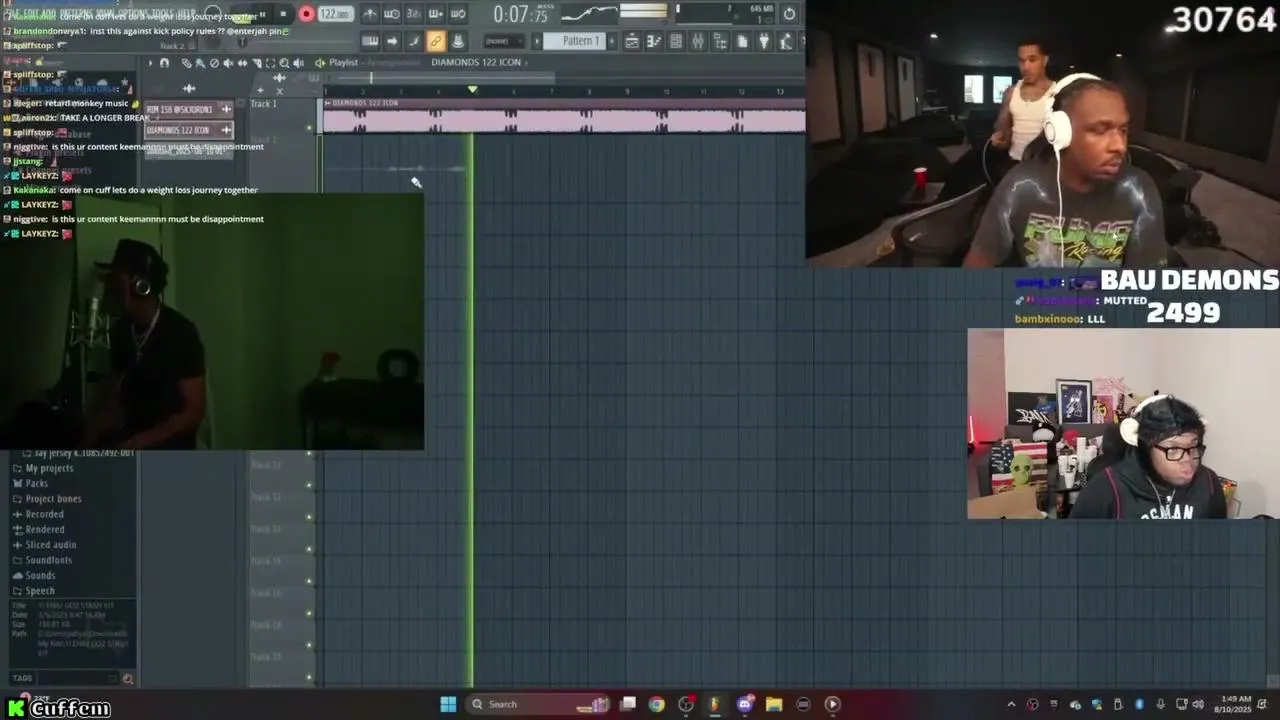Expand the Soundfonts browser folder
The image size is (1280, 720).
48,560
